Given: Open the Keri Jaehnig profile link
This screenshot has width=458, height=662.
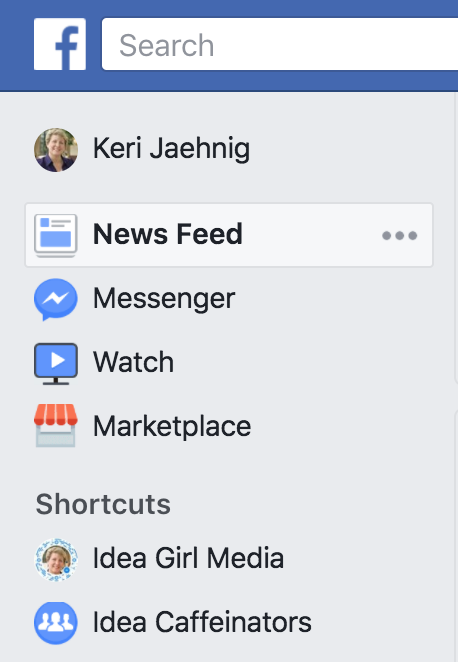Looking at the screenshot, I should (x=171, y=149).
